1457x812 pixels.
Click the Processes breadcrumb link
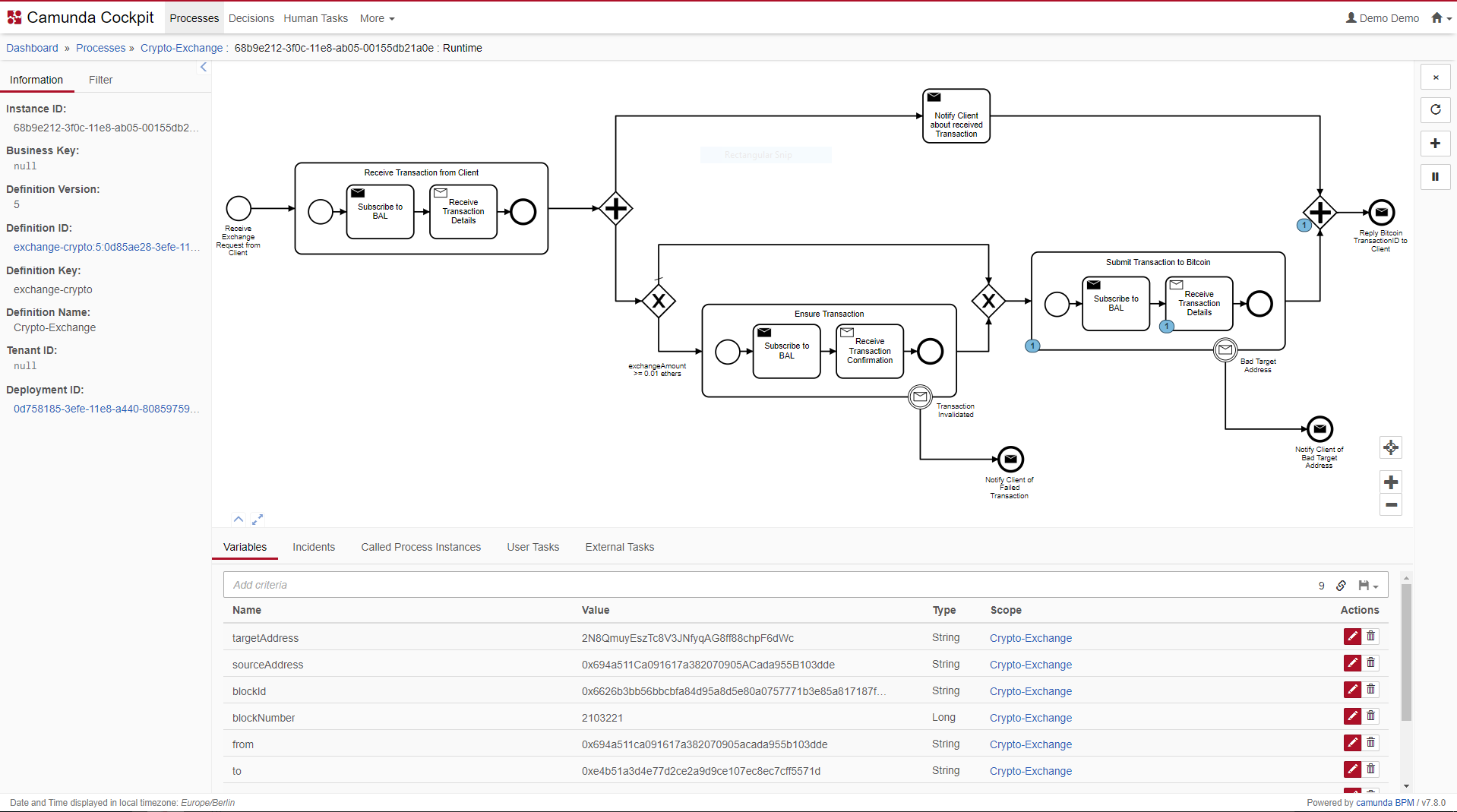(x=100, y=48)
